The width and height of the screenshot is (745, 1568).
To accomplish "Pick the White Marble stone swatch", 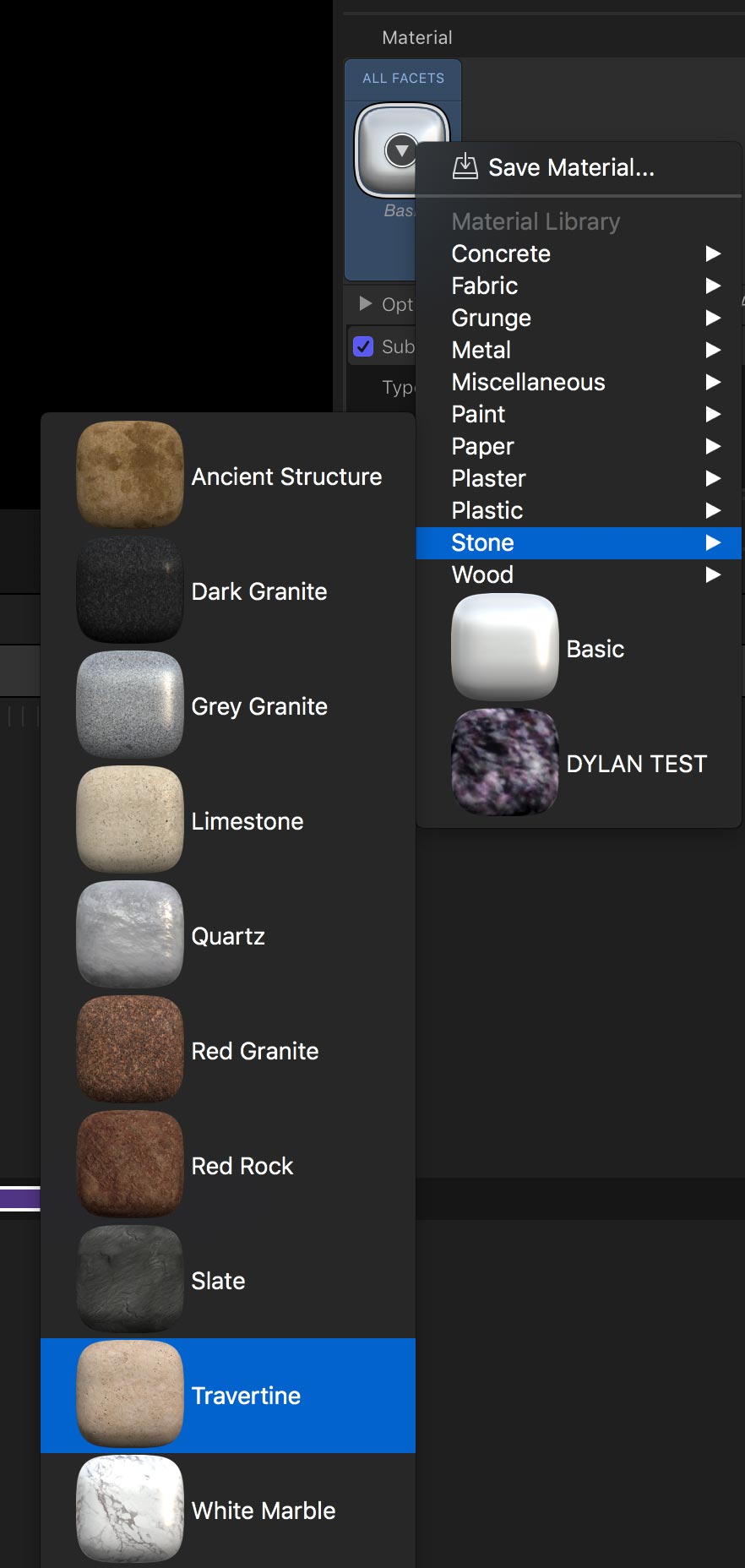I will coord(130,1509).
